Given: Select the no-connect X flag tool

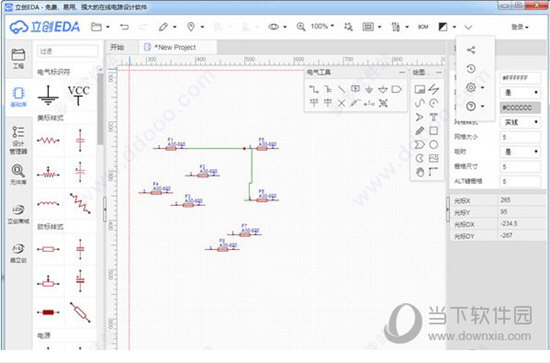Looking at the screenshot, I should (x=341, y=103).
